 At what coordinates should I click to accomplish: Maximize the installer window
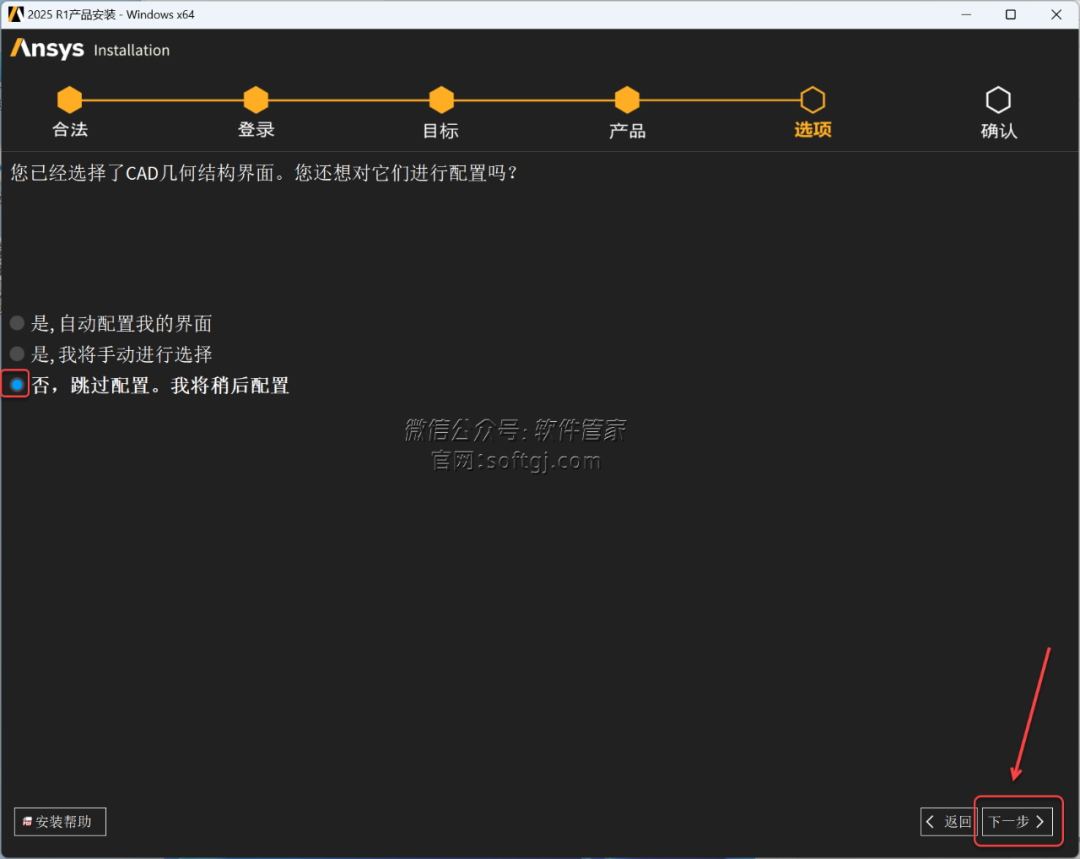pyautogui.click(x=1010, y=14)
